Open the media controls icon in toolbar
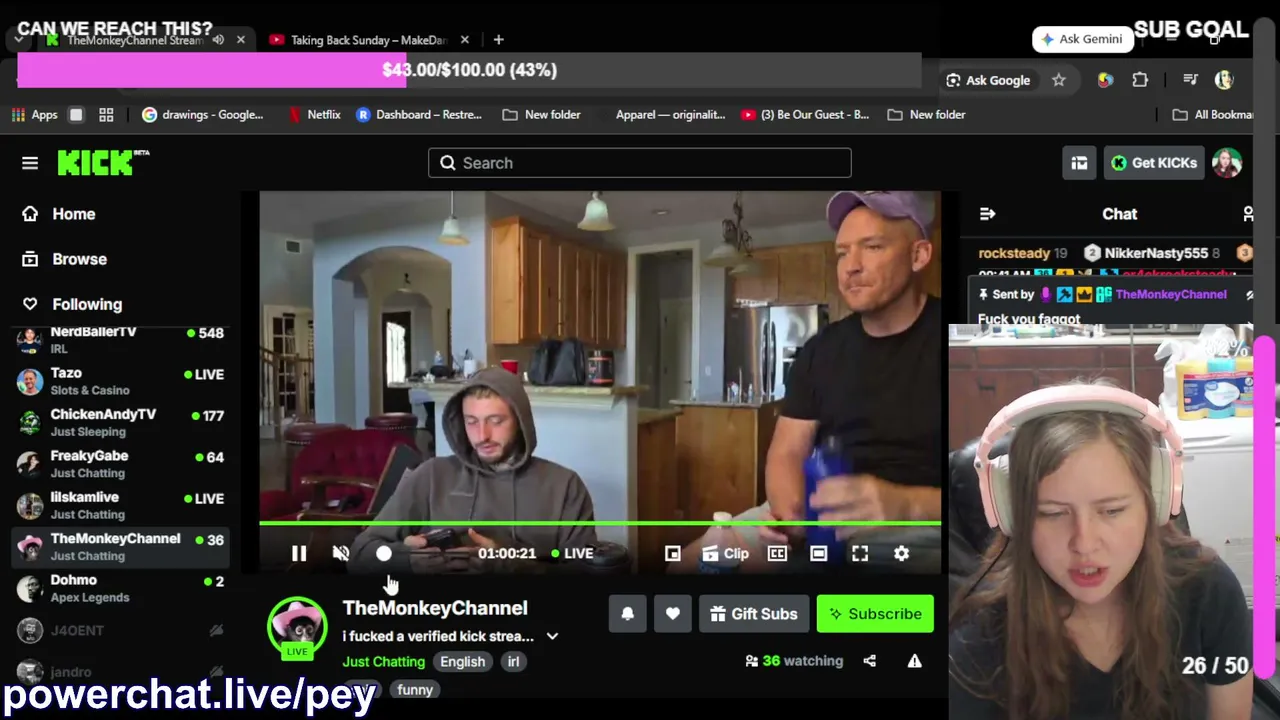The image size is (1280, 720). (1190, 80)
